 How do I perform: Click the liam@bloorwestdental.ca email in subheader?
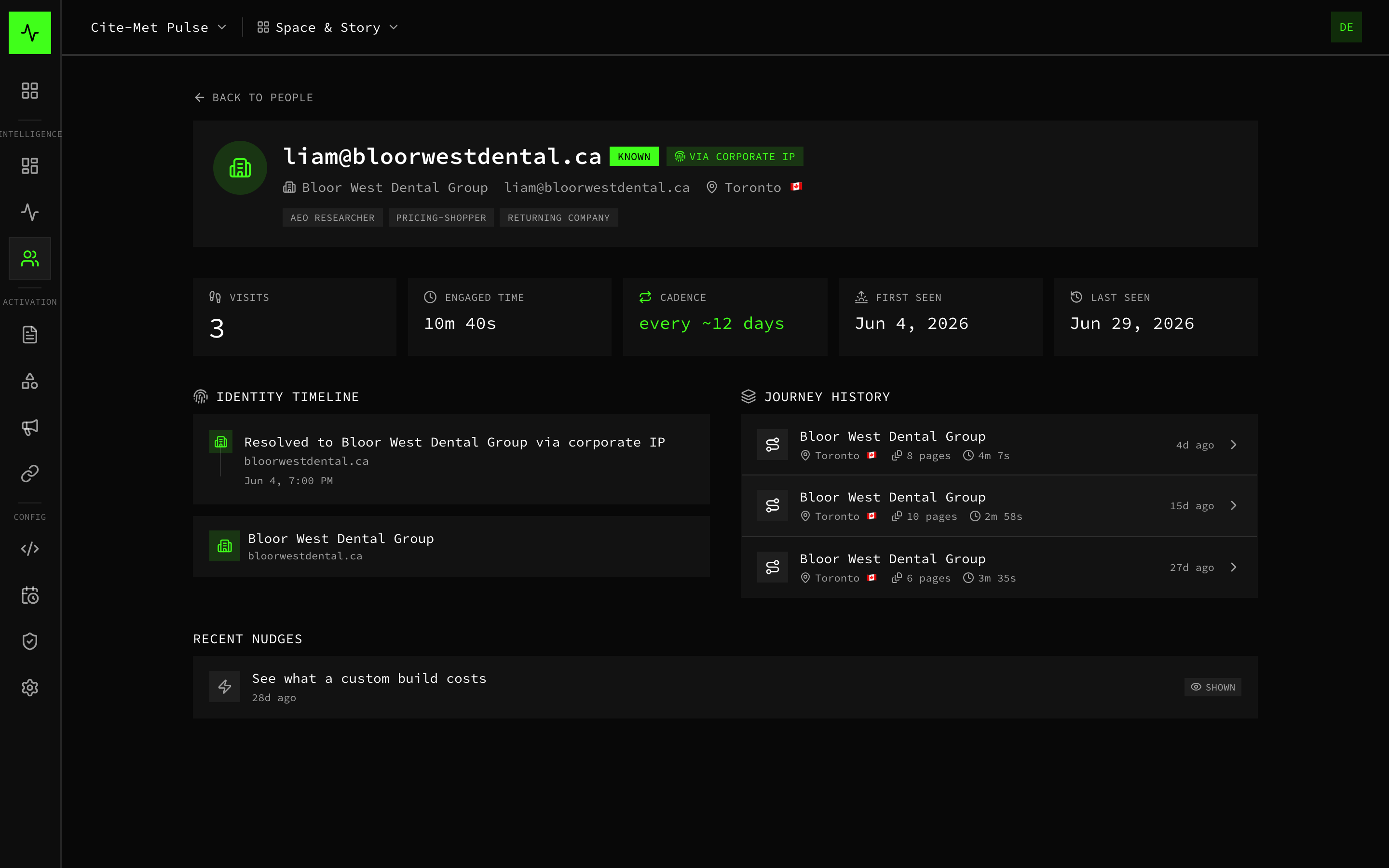point(597,188)
